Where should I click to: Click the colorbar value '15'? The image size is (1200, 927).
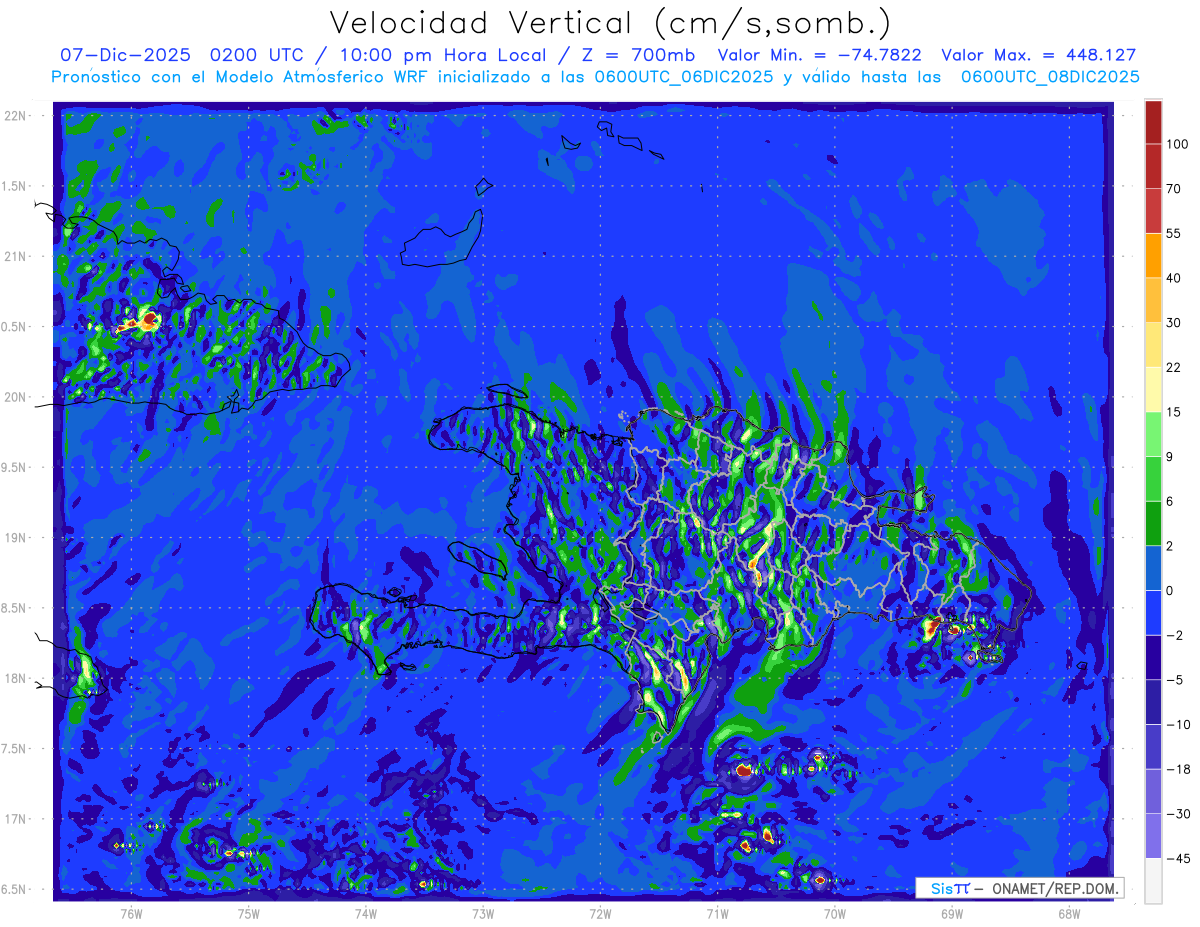click(1175, 412)
